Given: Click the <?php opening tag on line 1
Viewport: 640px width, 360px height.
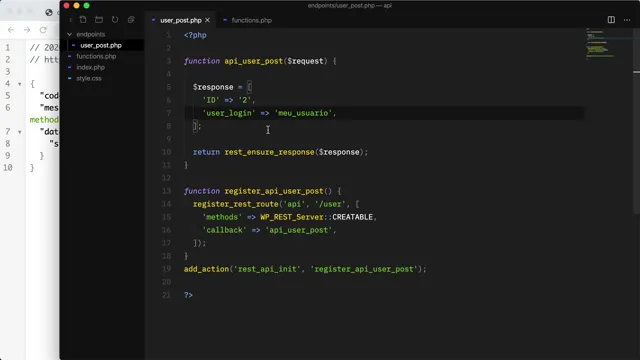Looking at the screenshot, I should (x=195, y=35).
